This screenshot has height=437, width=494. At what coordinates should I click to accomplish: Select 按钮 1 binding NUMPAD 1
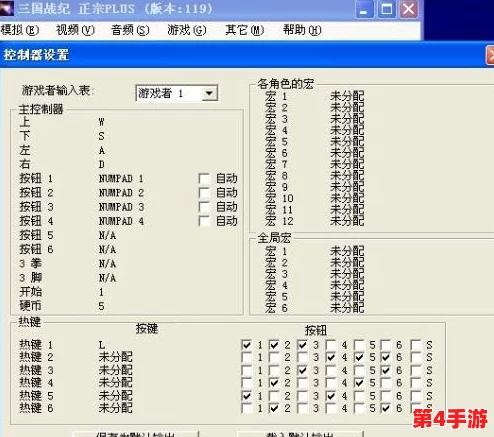coord(121,179)
